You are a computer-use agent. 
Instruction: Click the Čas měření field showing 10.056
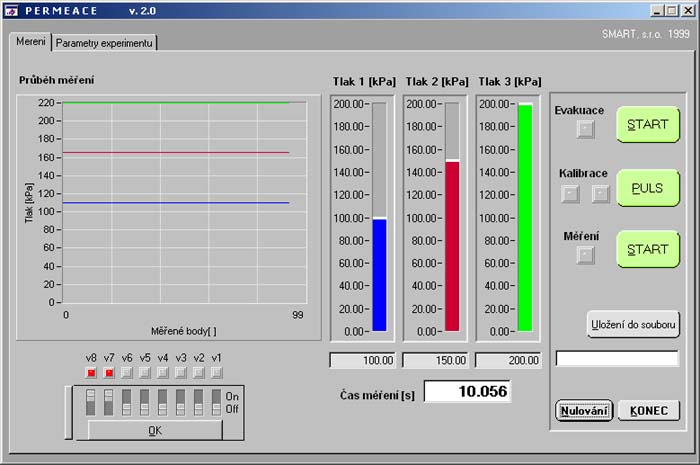467,391
